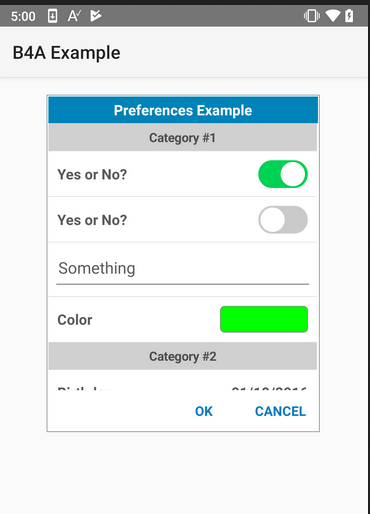Focus the 'Something' text field

click(x=183, y=269)
